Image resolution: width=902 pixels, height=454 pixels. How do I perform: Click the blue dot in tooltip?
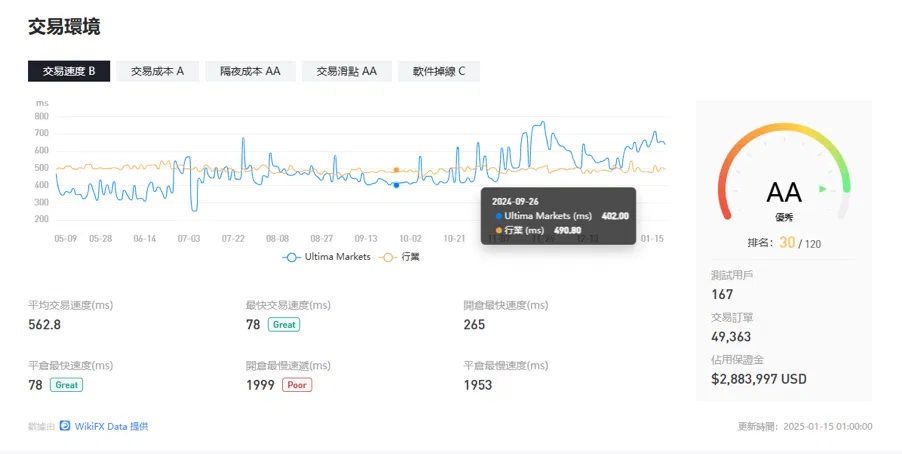pyautogui.click(x=498, y=216)
